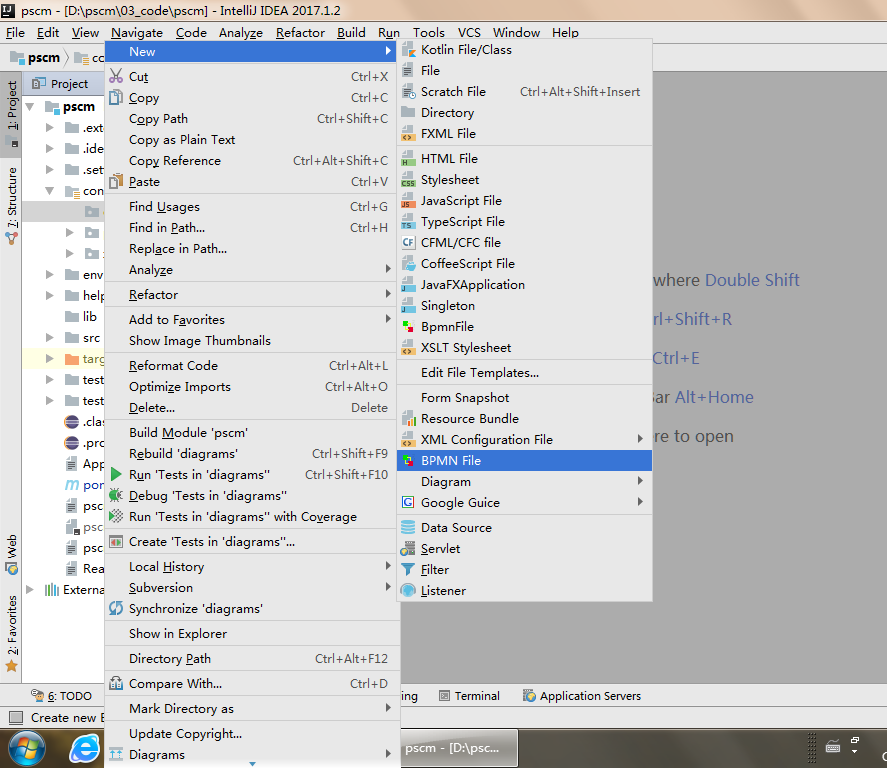
Task: Click the Stylesheet CSS icon
Action: [x=408, y=180]
